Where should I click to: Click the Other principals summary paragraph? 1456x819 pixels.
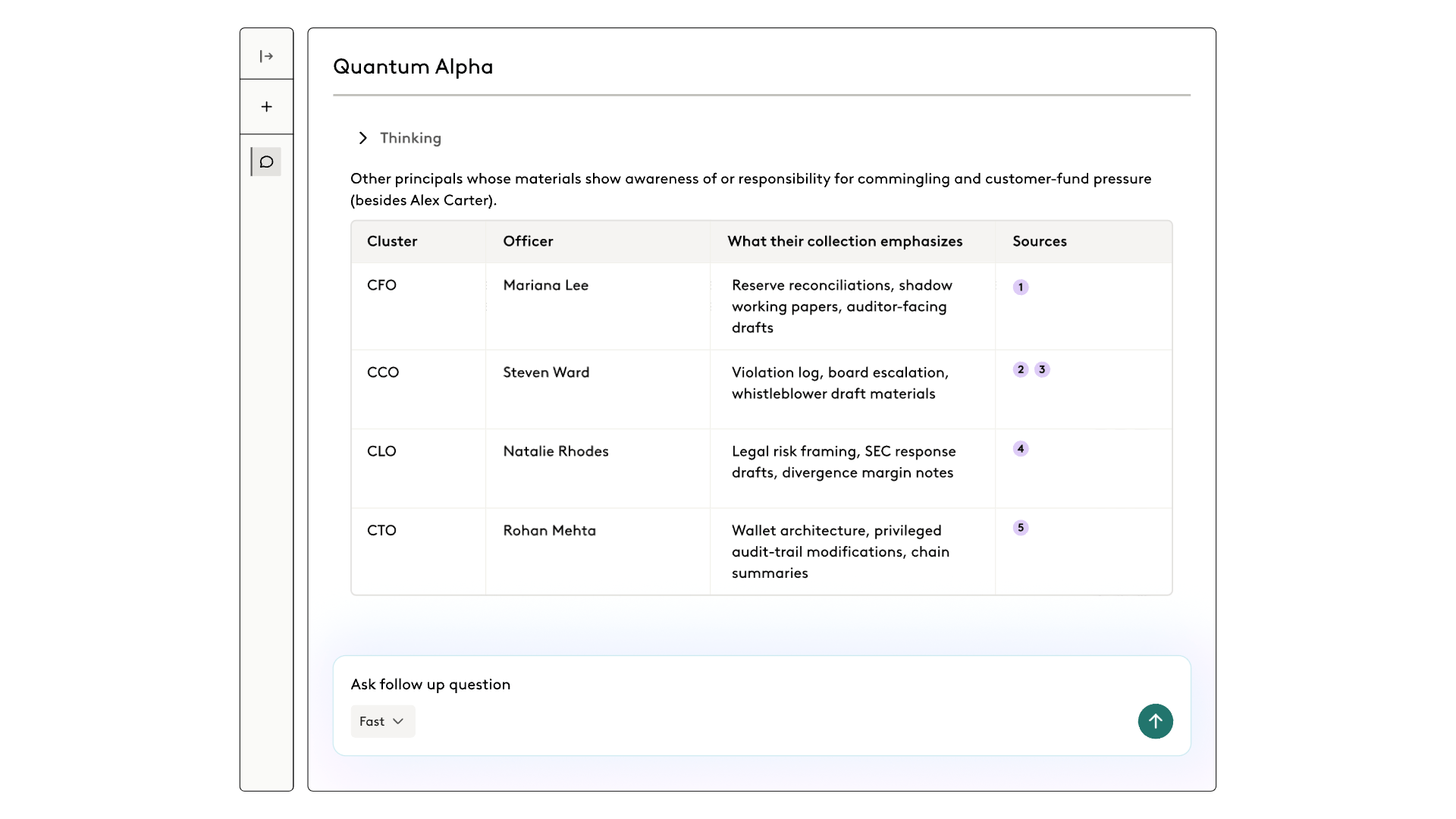point(751,190)
